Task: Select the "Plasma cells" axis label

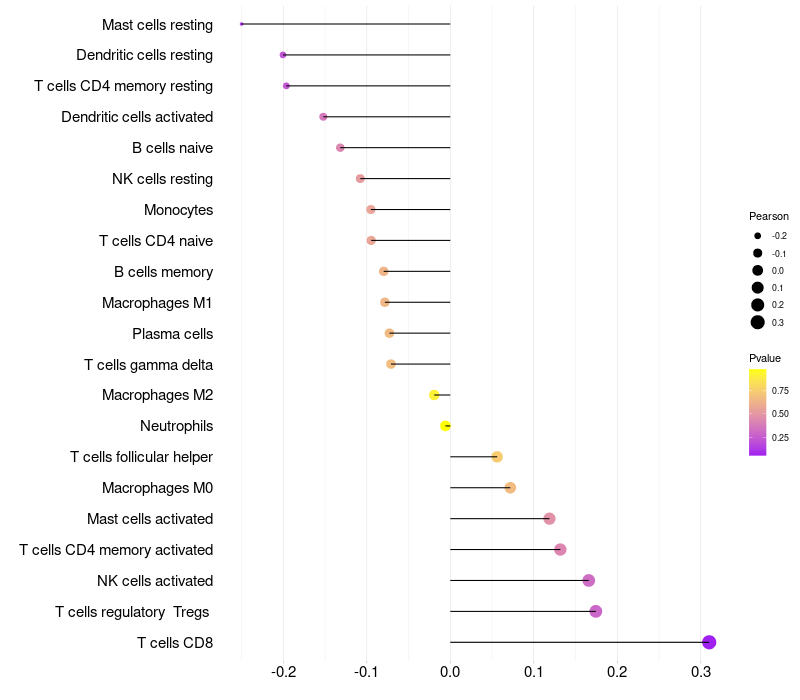Action: click(172, 333)
